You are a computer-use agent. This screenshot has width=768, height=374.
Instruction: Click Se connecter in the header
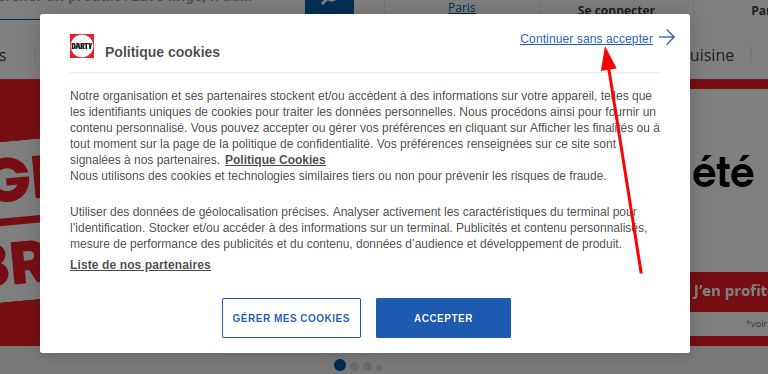(x=616, y=10)
